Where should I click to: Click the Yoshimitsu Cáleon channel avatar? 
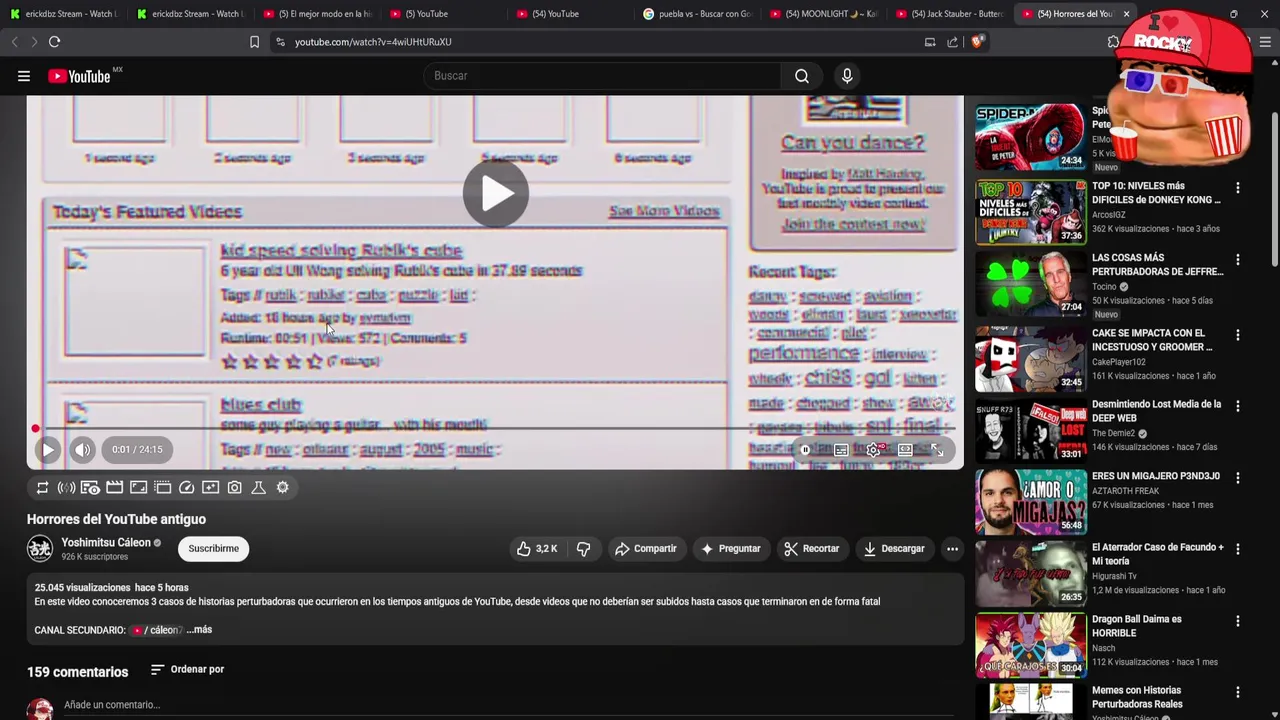point(40,549)
